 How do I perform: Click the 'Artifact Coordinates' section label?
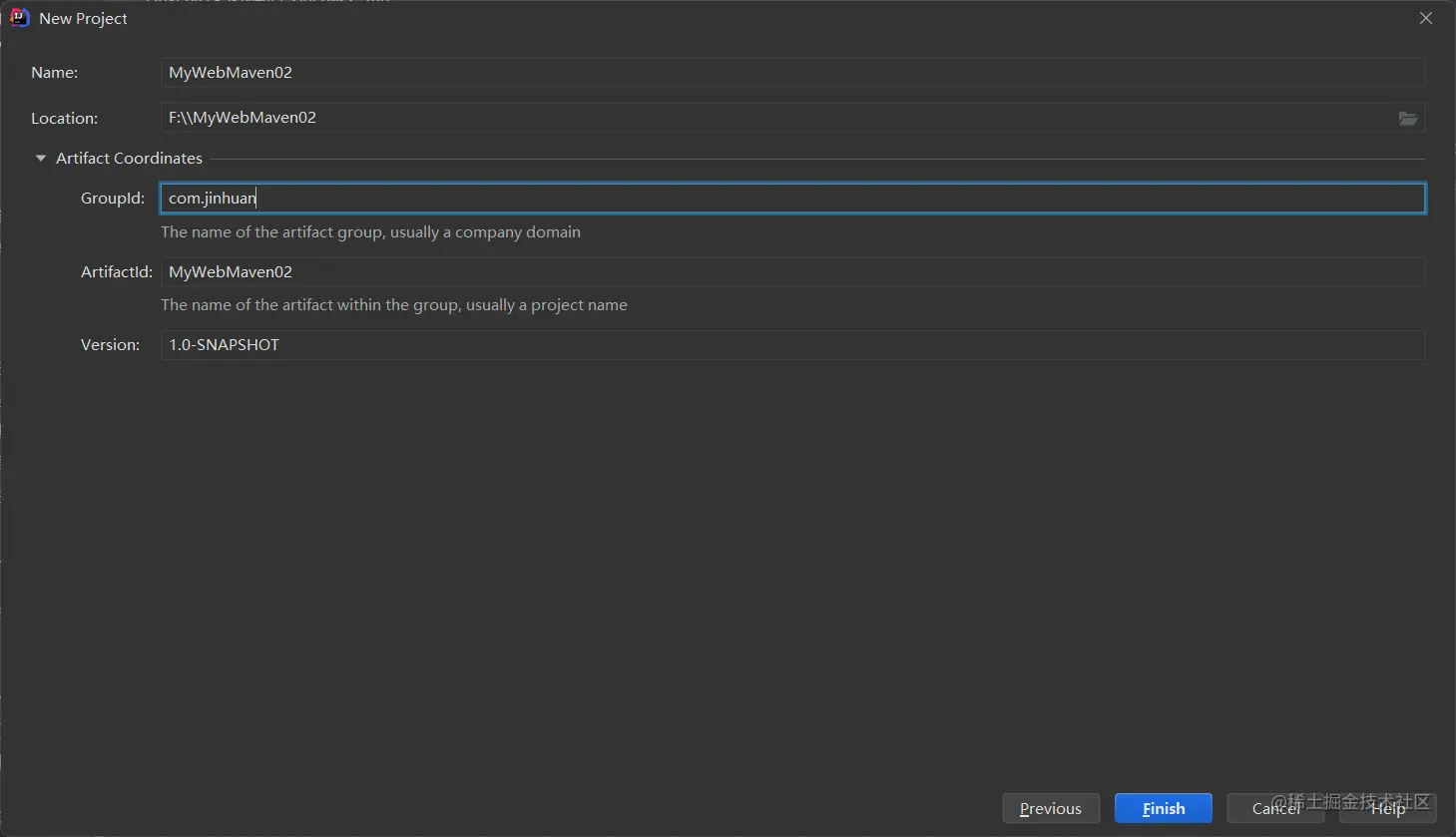pyautogui.click(x=129, y=159)
